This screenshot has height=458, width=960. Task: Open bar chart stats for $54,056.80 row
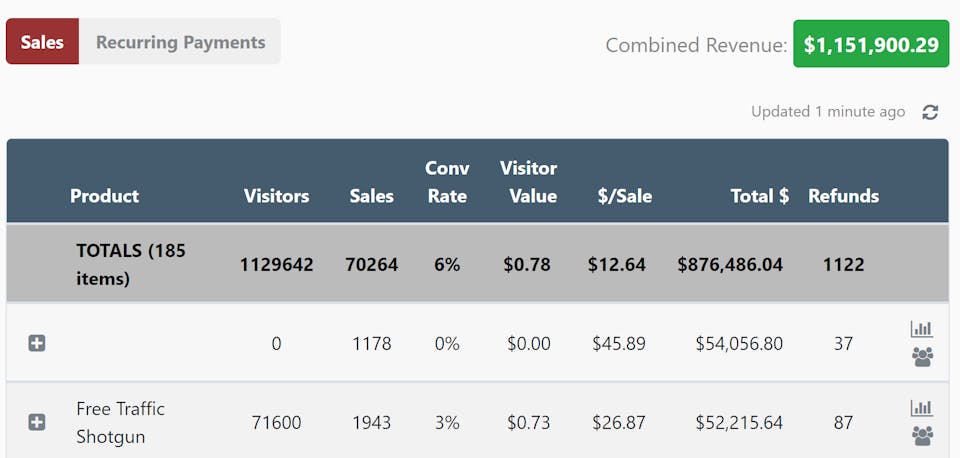click(922, 329)
